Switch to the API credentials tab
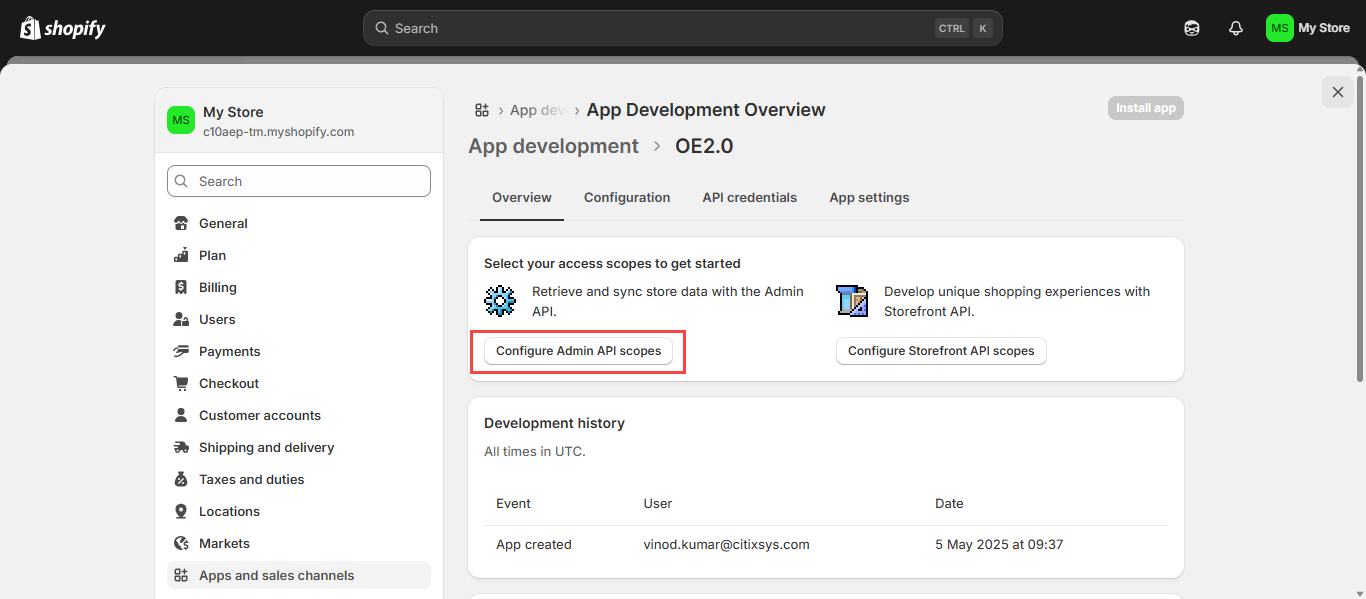Viewport: 1366px width, 599px height. pos(749,197)
